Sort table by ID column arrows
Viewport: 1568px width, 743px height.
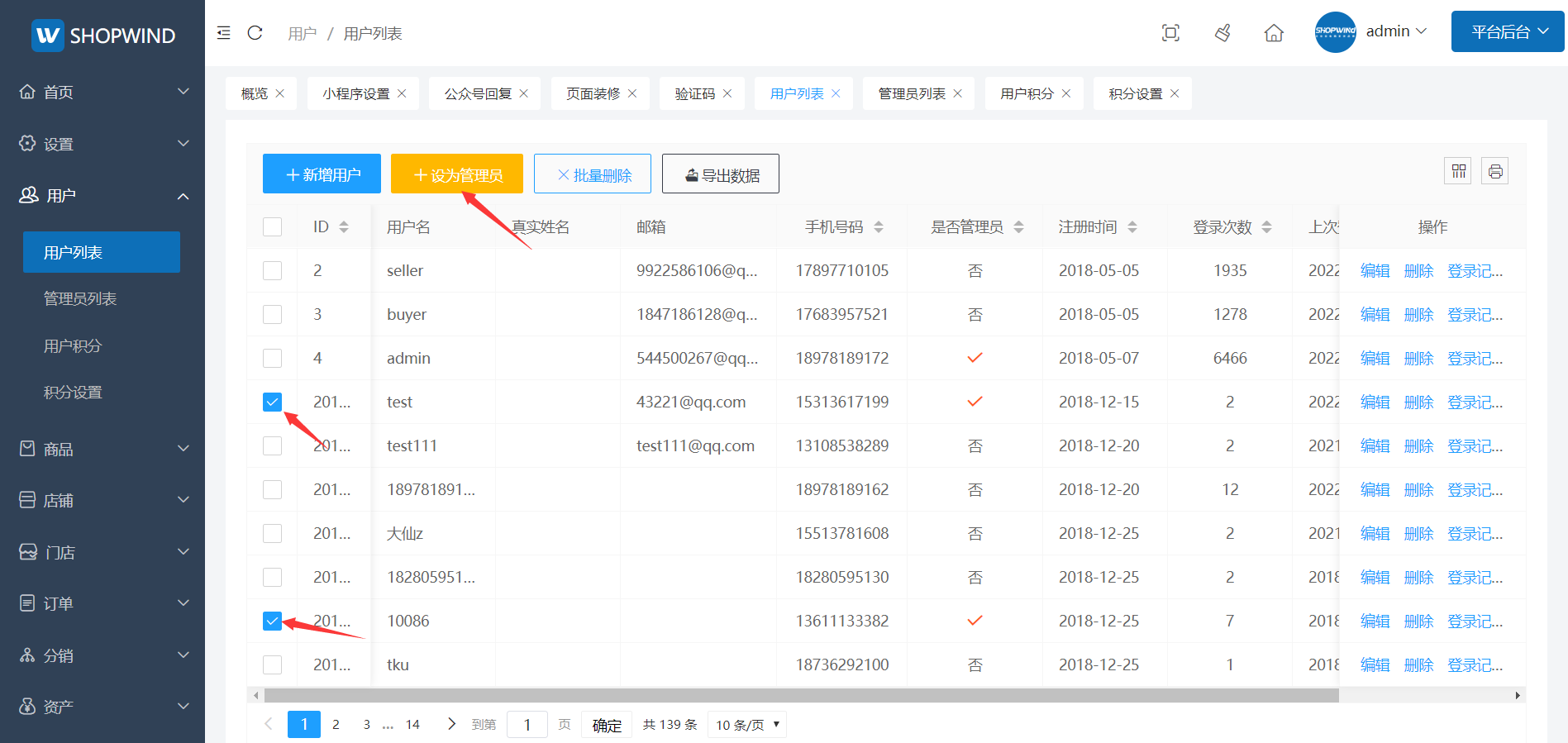[344, 227]
